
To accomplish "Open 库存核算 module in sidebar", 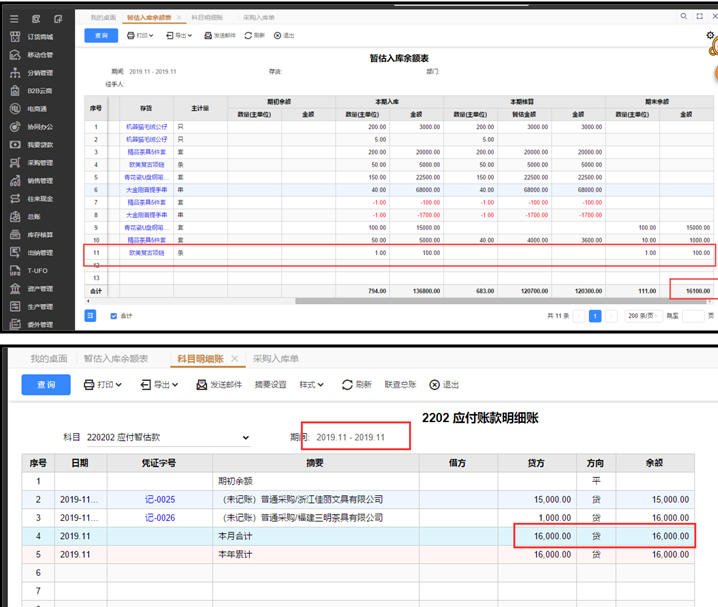I will (x=39, y=234).
